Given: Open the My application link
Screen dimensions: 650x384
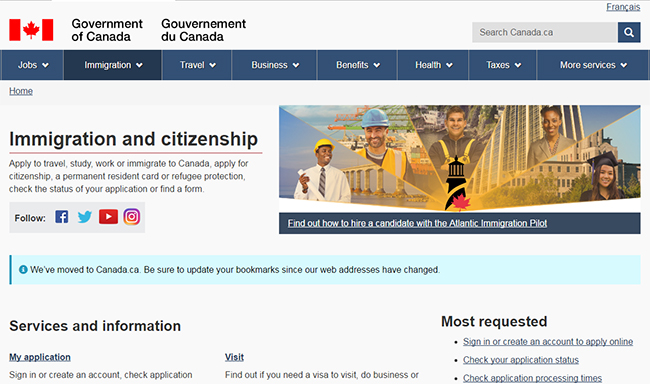Looking at the screenshot, I should click(40, 357).
